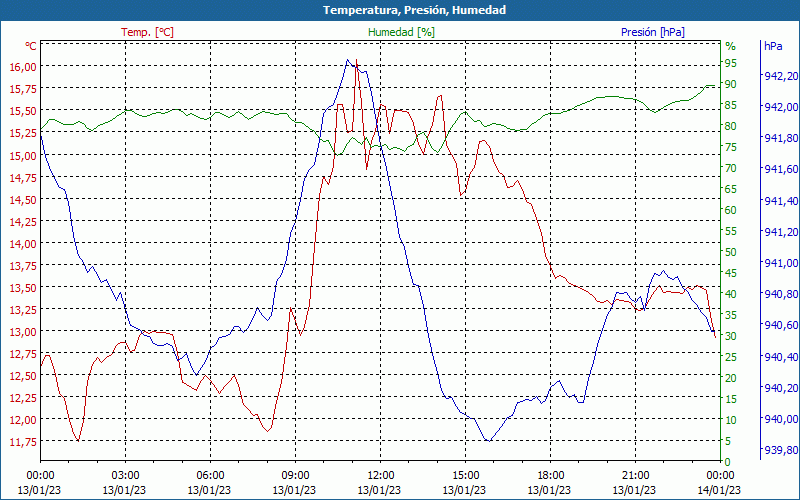Click 941,00 on the blue pressure axis
Image resolution: width=800 pixels, height=500 pixels.
tap(781, 263)
